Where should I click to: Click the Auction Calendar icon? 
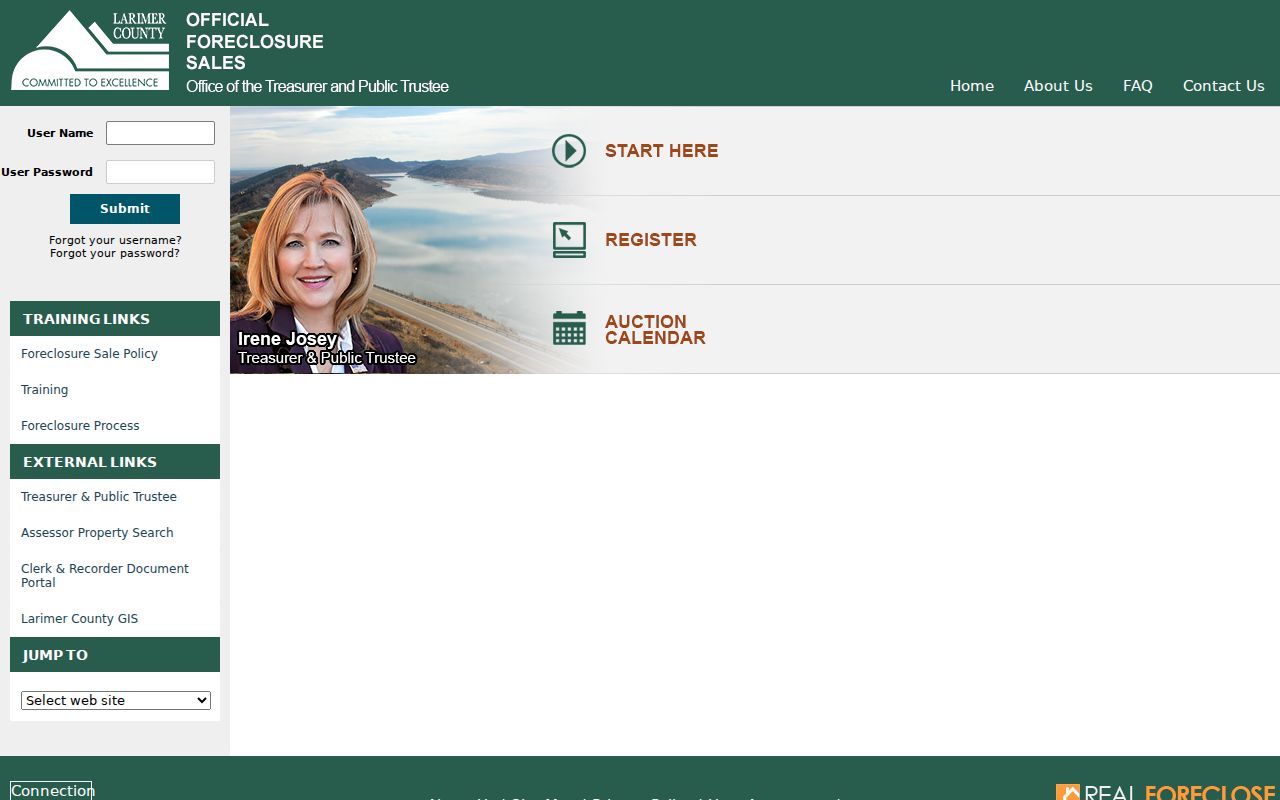pos(569,328)
